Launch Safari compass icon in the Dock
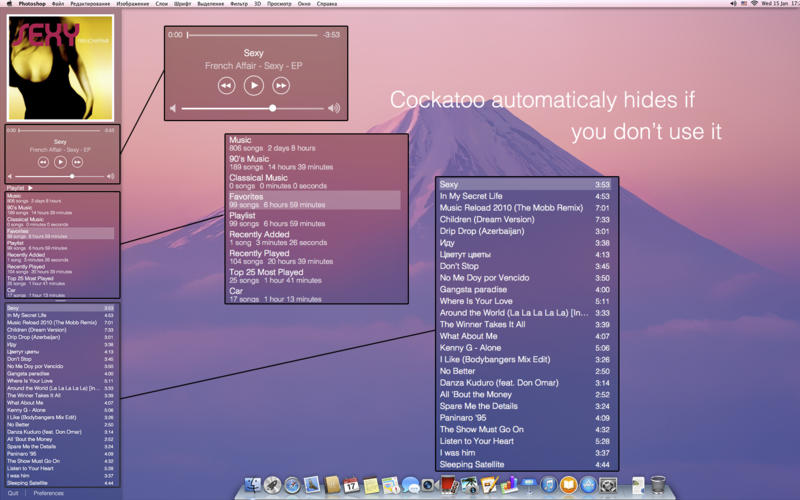 [292, 485]
